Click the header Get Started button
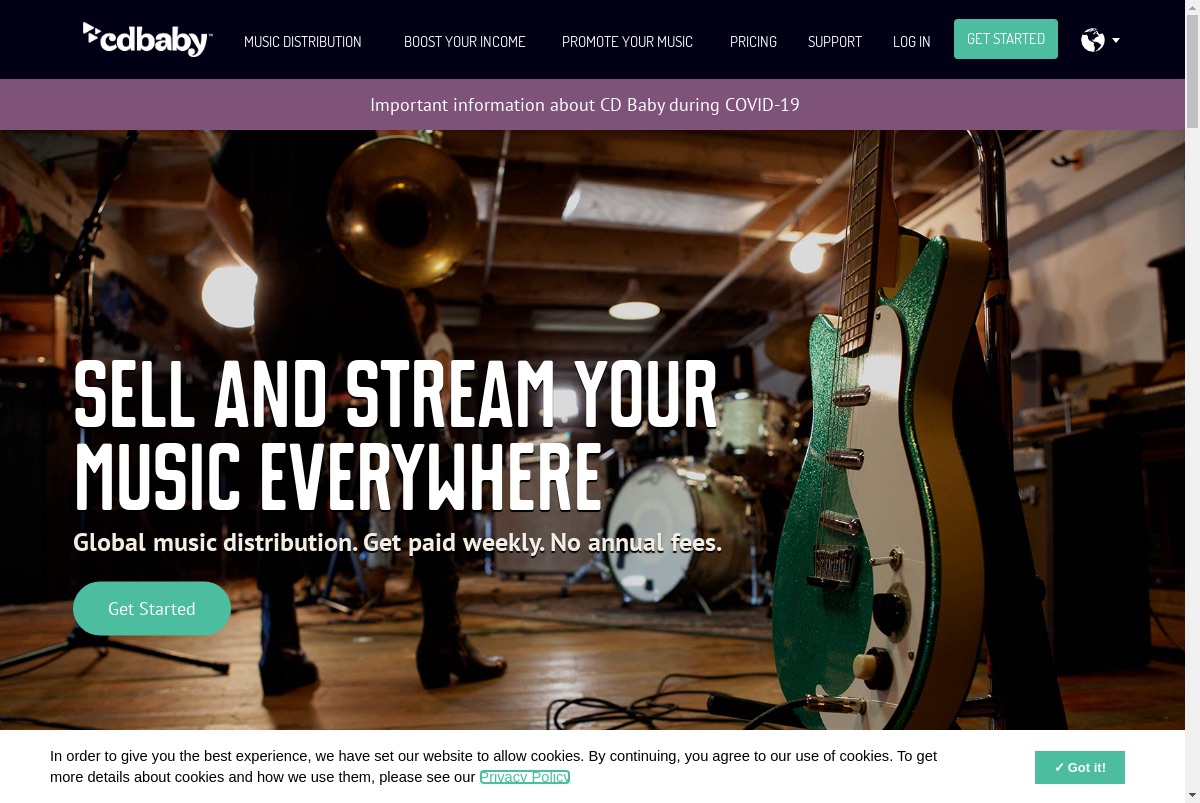 pyautogui.click(x=1006, y=39)
